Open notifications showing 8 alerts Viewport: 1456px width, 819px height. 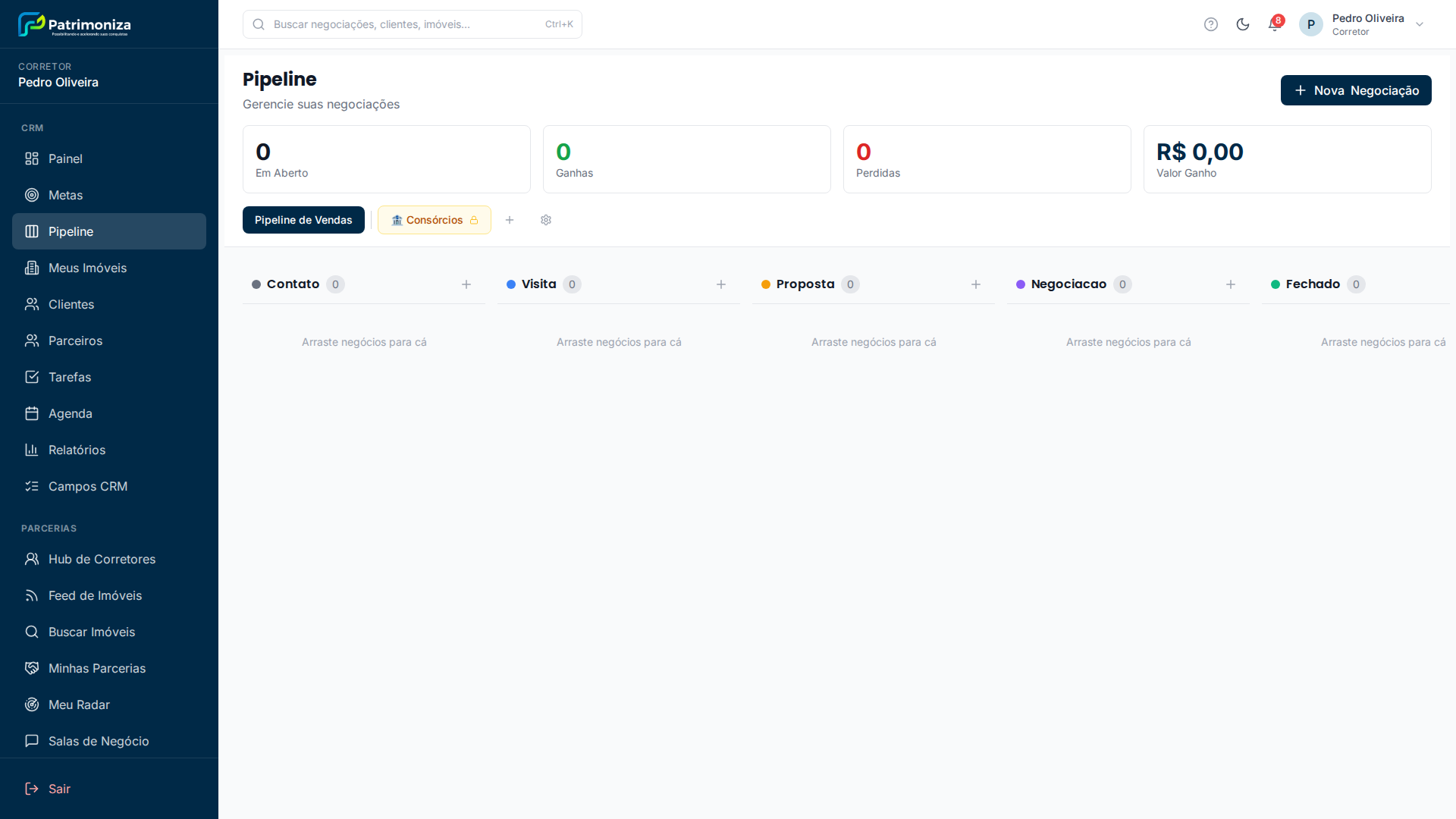click(x=1273, y=24)
